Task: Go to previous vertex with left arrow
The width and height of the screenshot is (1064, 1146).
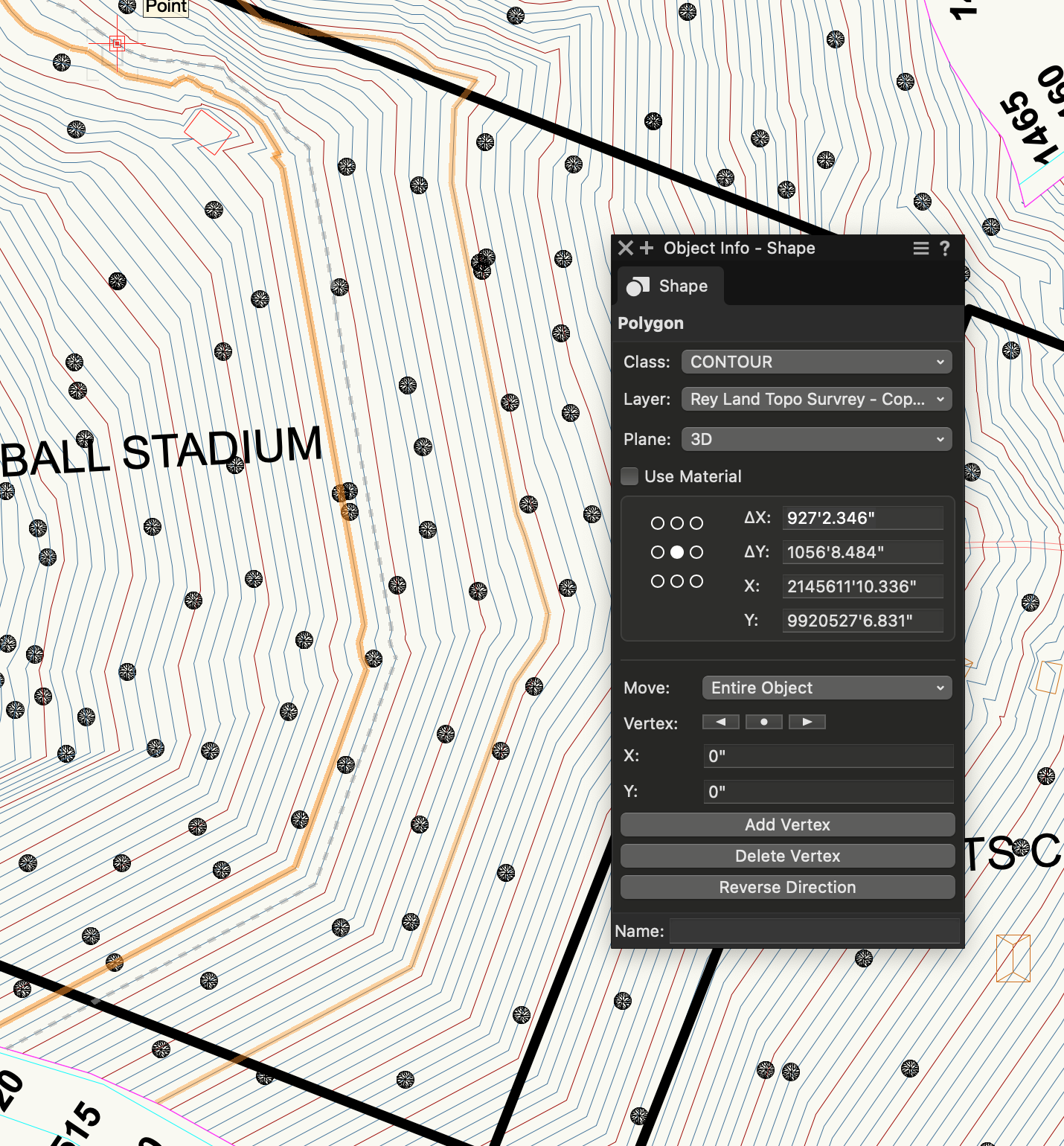Action: click(720, 722)
